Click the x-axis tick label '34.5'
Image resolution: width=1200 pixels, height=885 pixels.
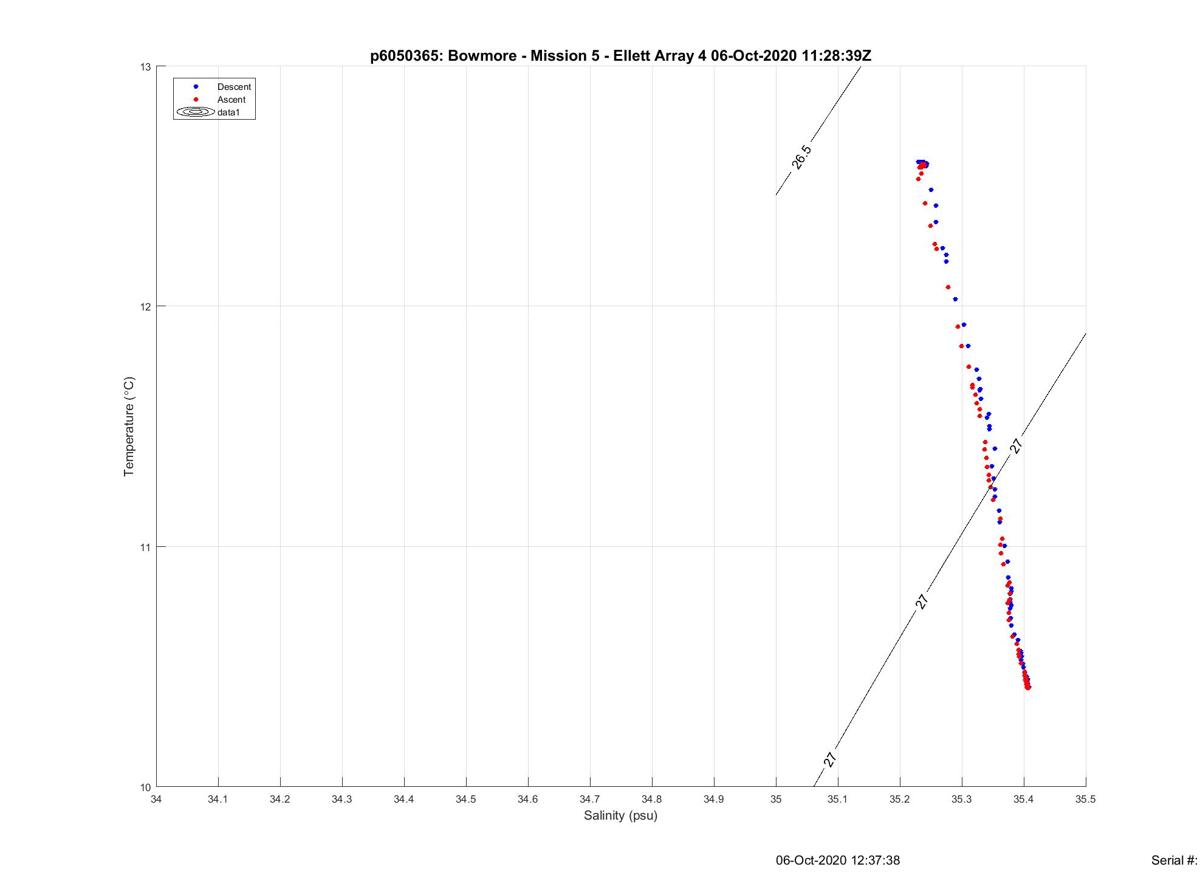(x=466, y=800)
